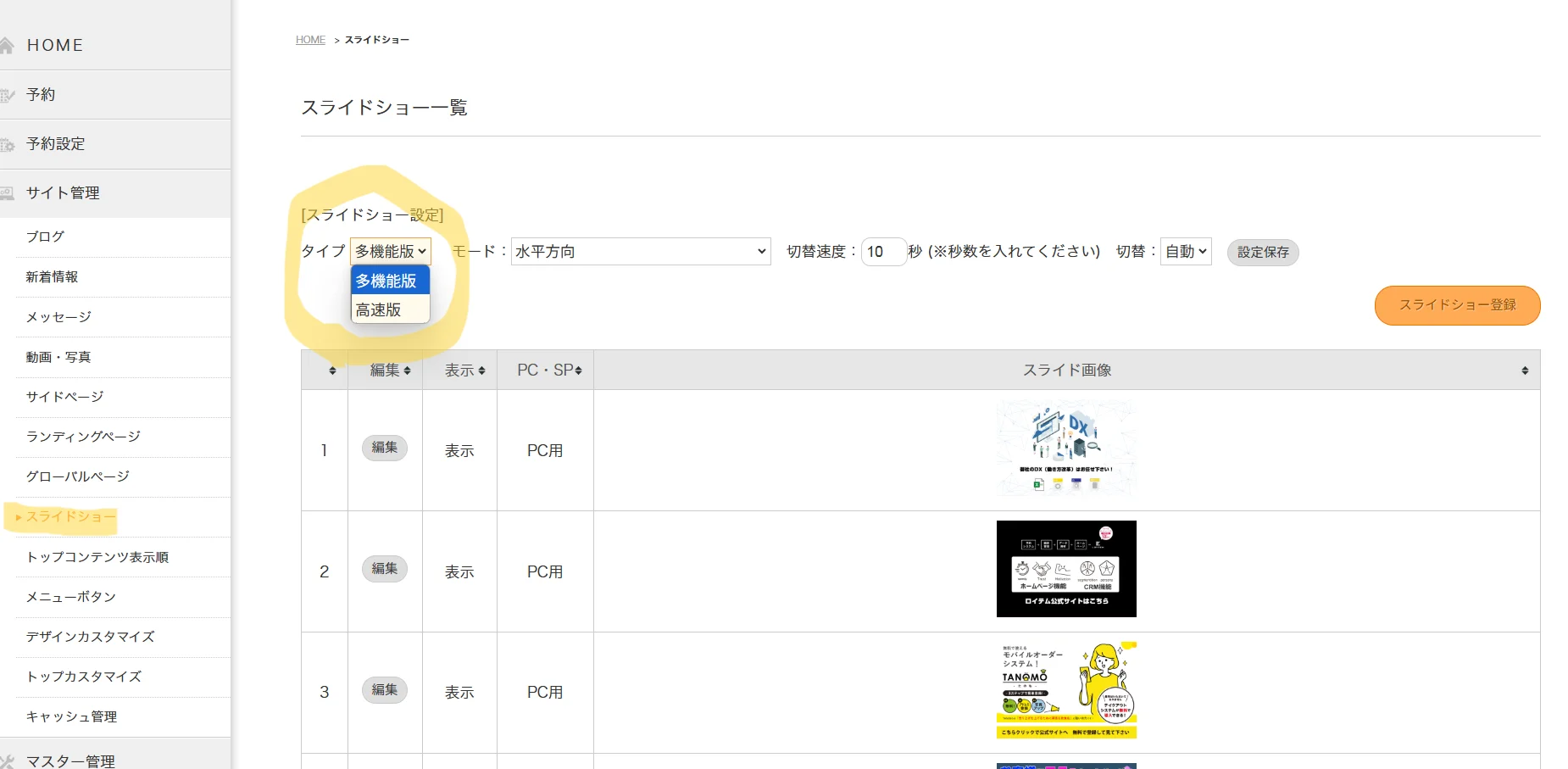1568x769 pixels.
Task: Click PC用 cell in row 3
Action: click(545, 692)
